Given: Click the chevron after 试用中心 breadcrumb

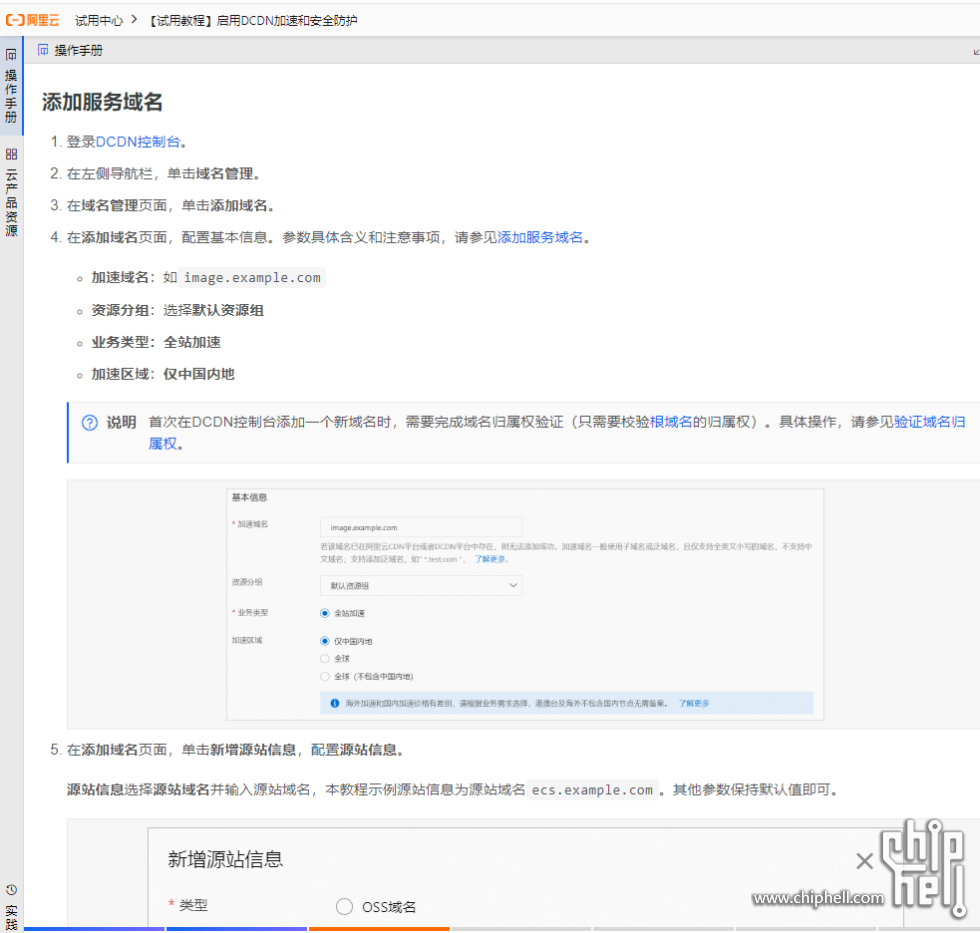Looking at the screenshot, I should click(x=134, y=20).
